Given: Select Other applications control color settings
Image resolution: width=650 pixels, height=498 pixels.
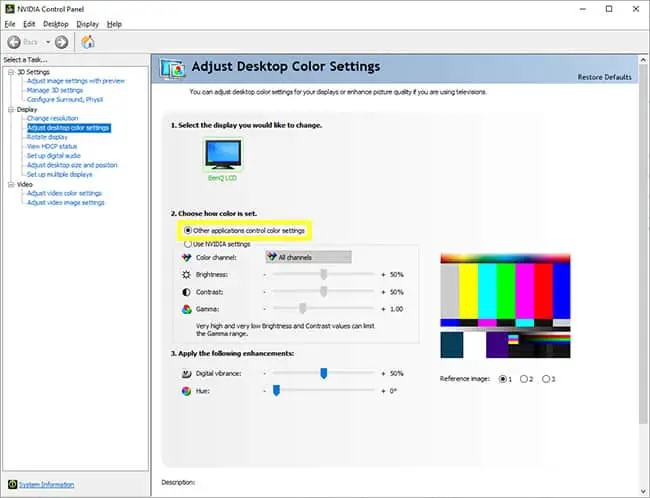Looking at the screenshot, I should pyautogui.click(x=187, y=231).
